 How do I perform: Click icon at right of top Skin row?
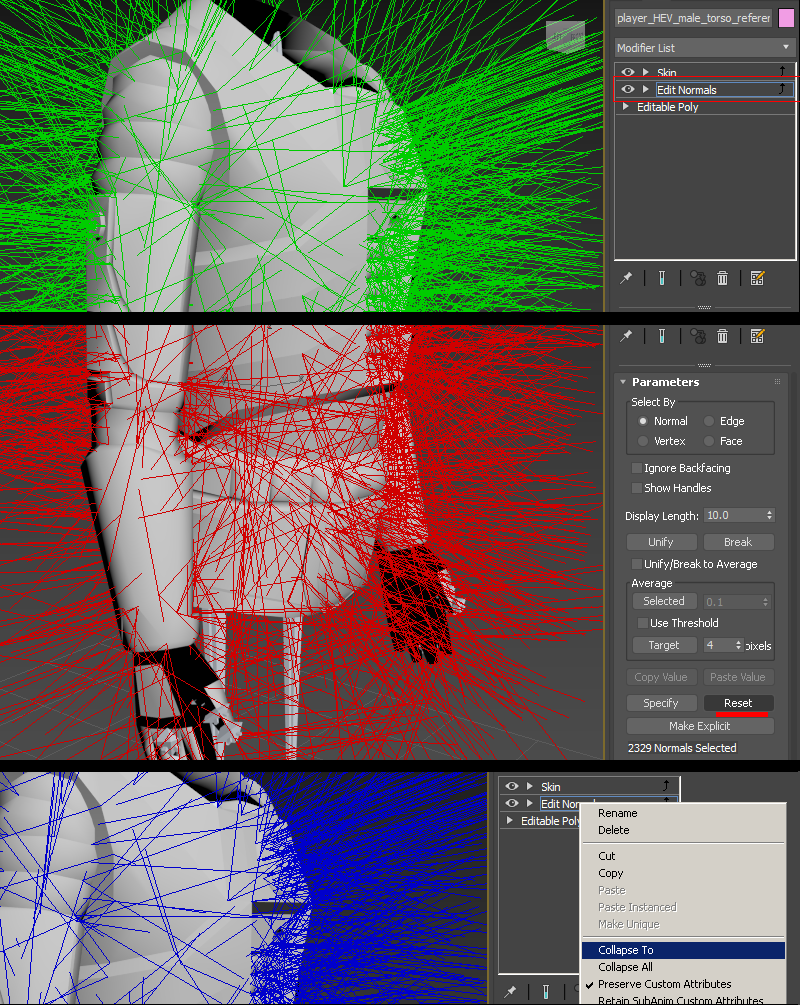[x=782, y=71]
